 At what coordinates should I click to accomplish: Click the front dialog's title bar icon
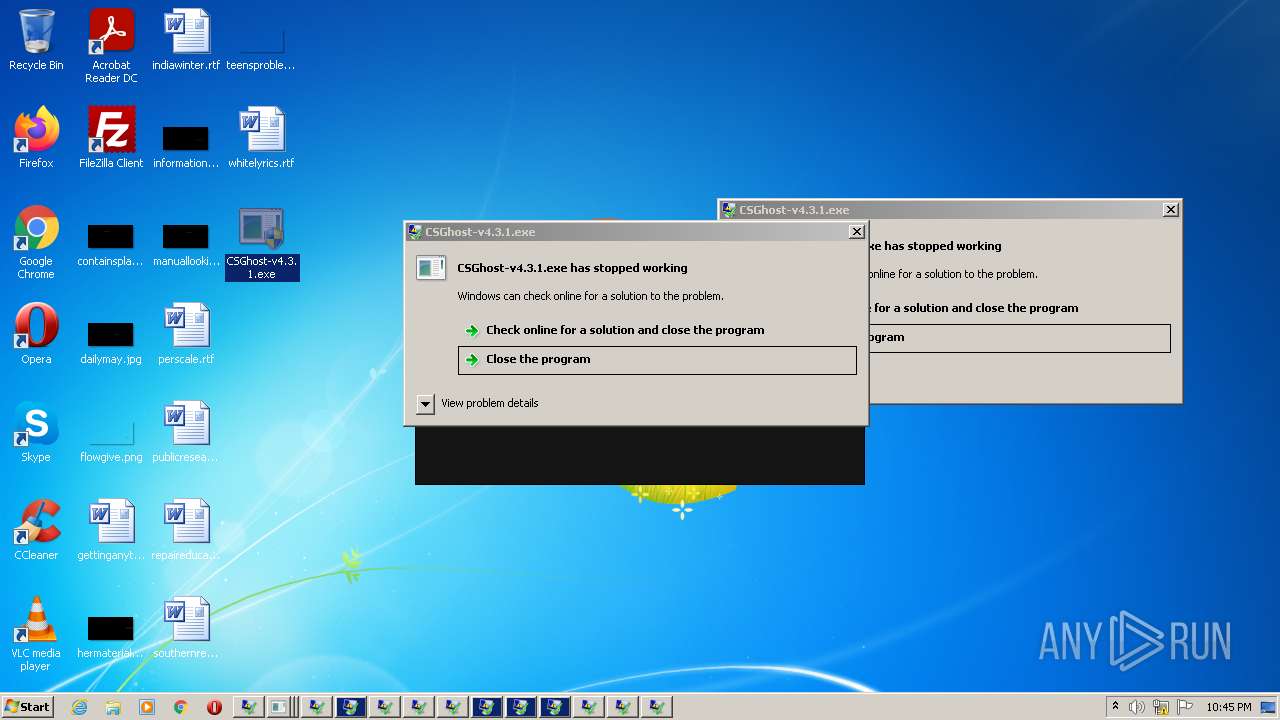point(414,232)
